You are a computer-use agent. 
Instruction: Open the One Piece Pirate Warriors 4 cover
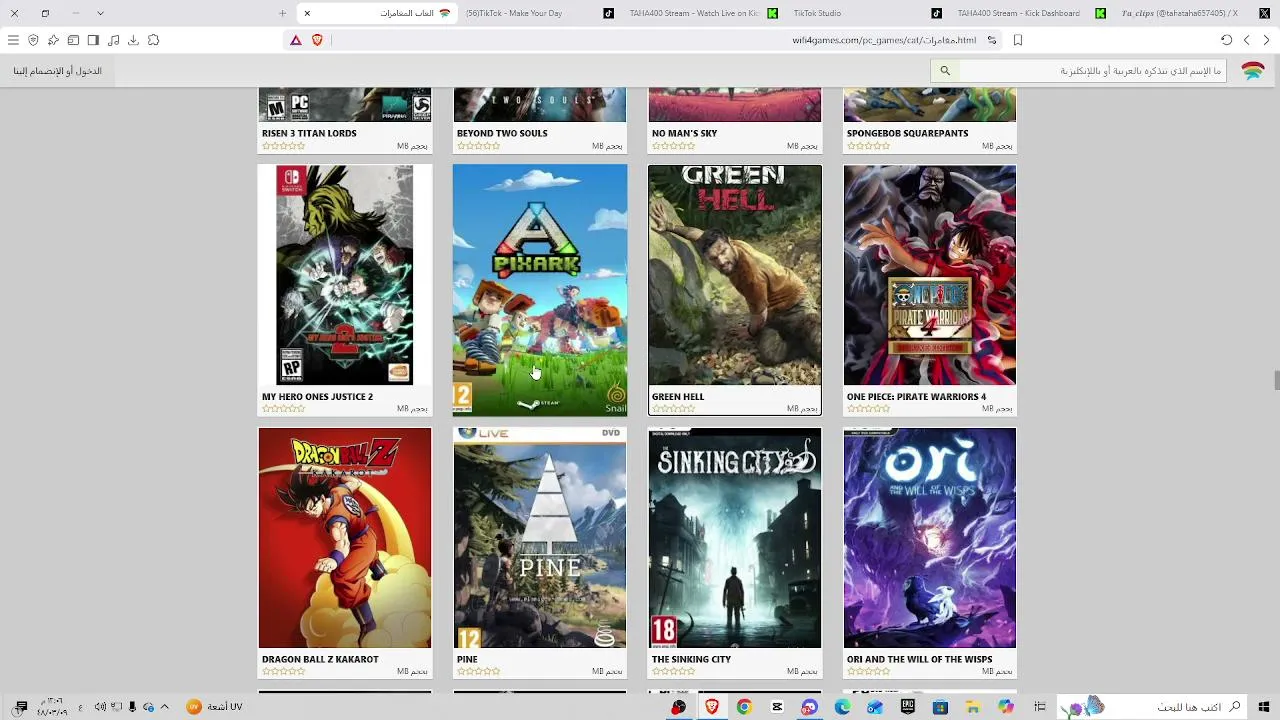(930, 275)
